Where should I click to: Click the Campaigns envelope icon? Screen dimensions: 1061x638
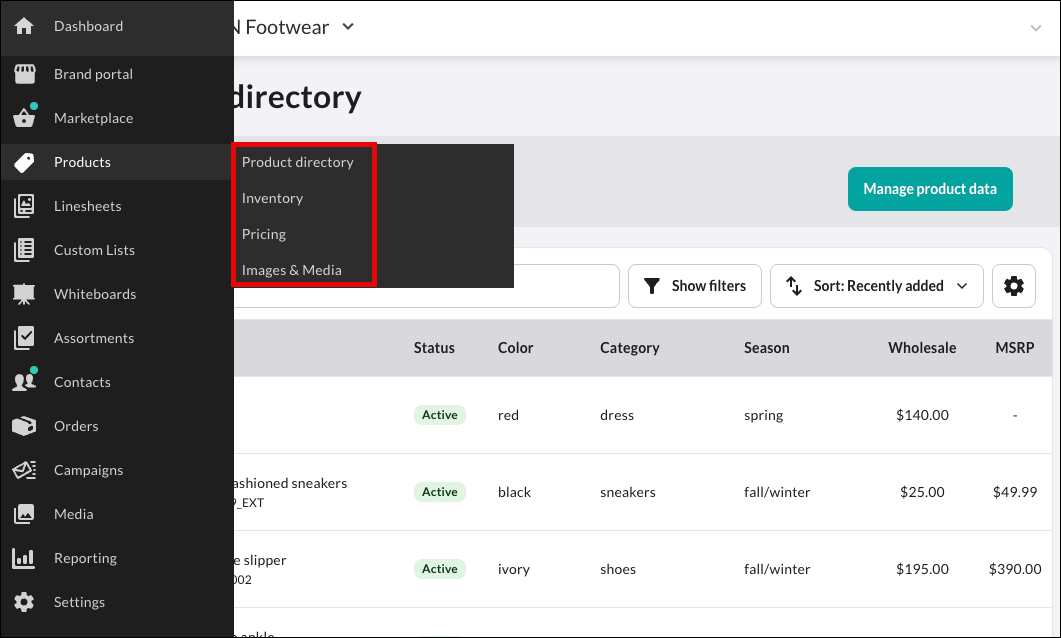24,470
